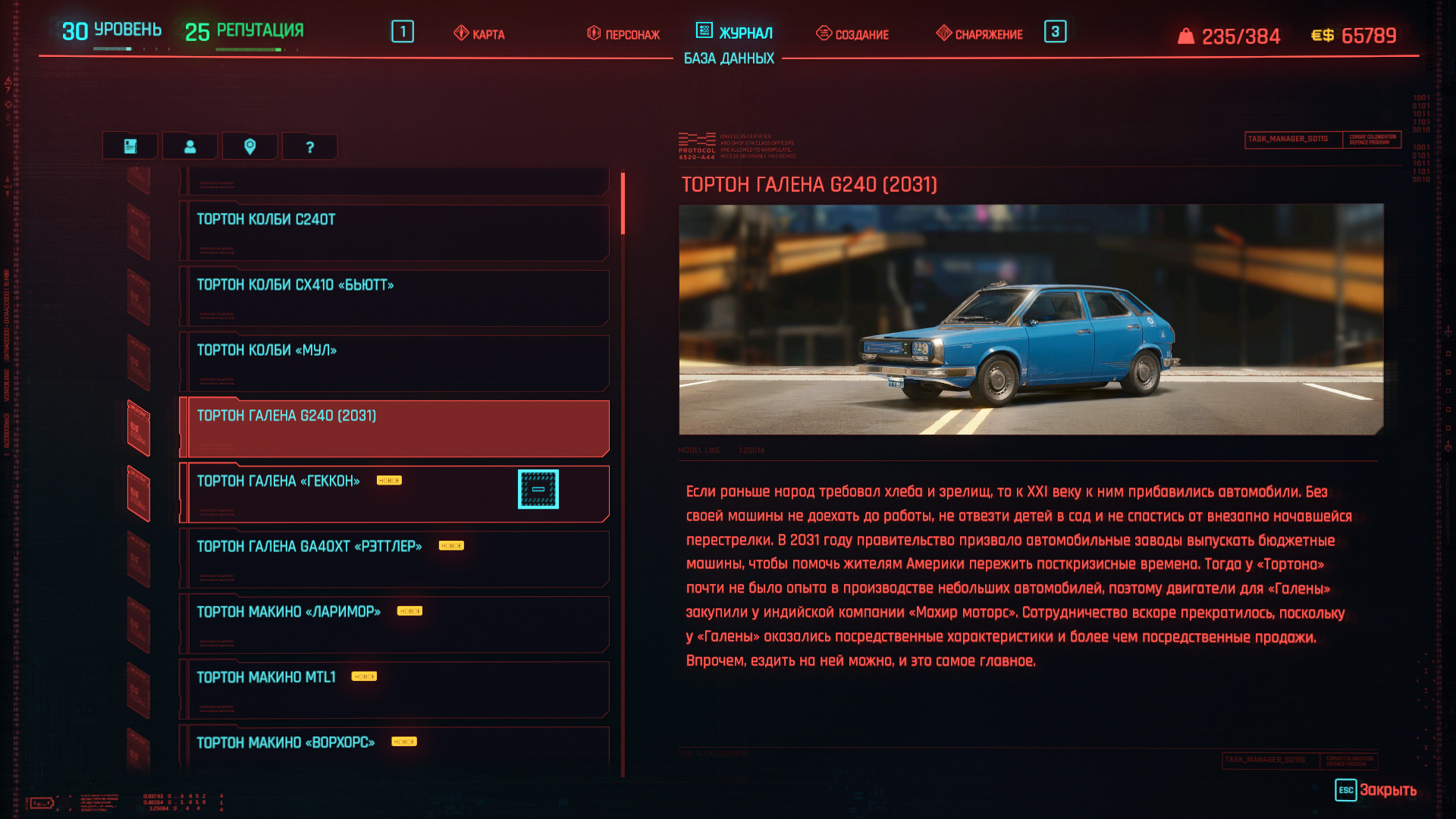
Task: Select entry Тортон Колби C240T
Action: [394, 233]
